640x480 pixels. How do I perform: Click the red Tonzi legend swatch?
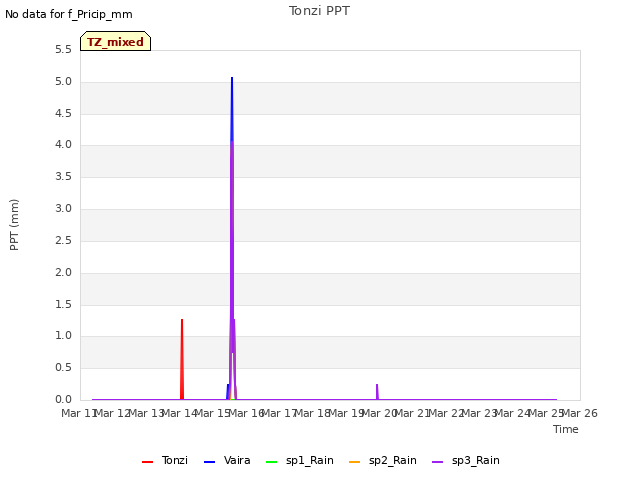pos(147,462)
